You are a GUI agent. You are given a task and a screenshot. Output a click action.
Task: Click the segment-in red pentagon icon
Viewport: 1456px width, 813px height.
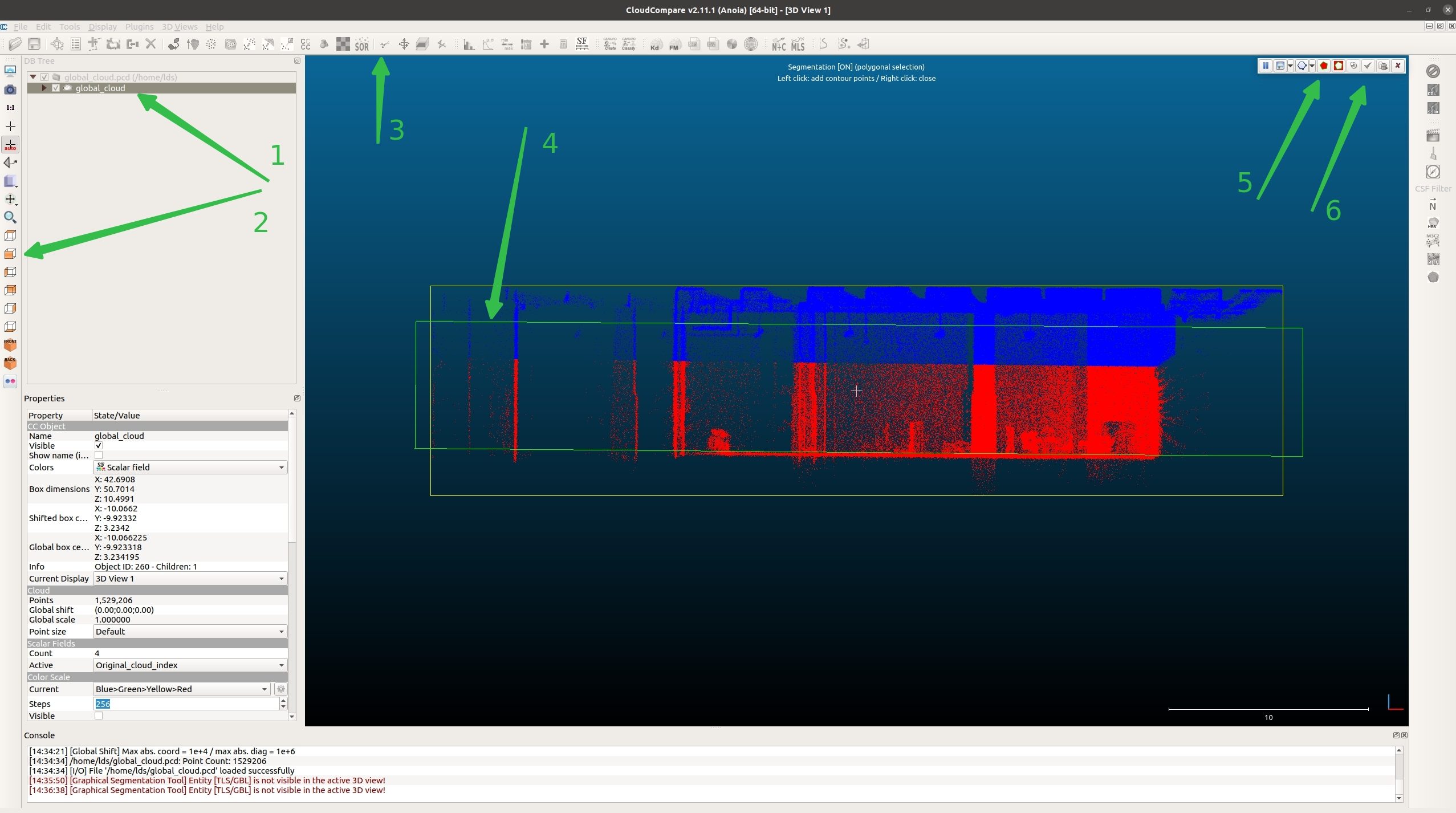pos(1324,66)
